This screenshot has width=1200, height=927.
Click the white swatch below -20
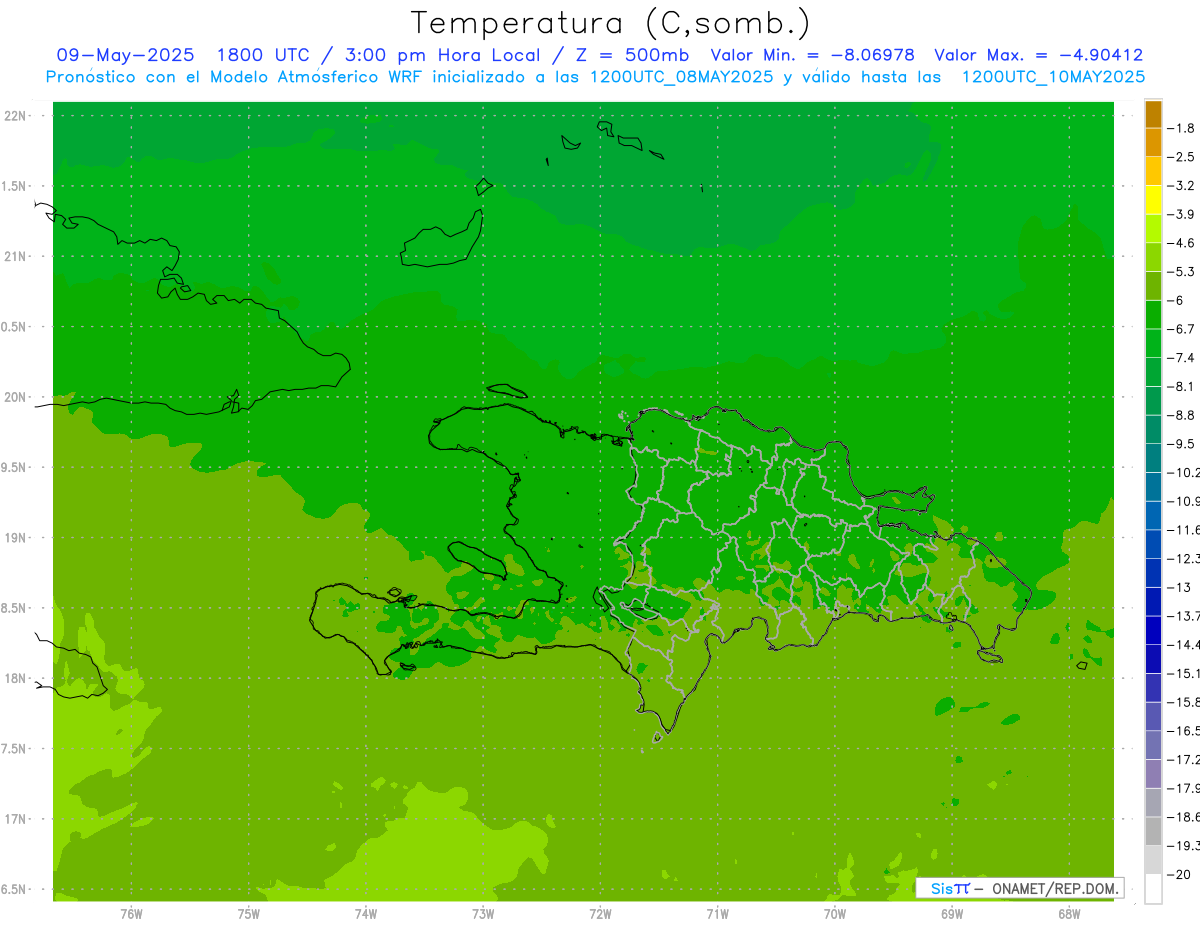1153,888
